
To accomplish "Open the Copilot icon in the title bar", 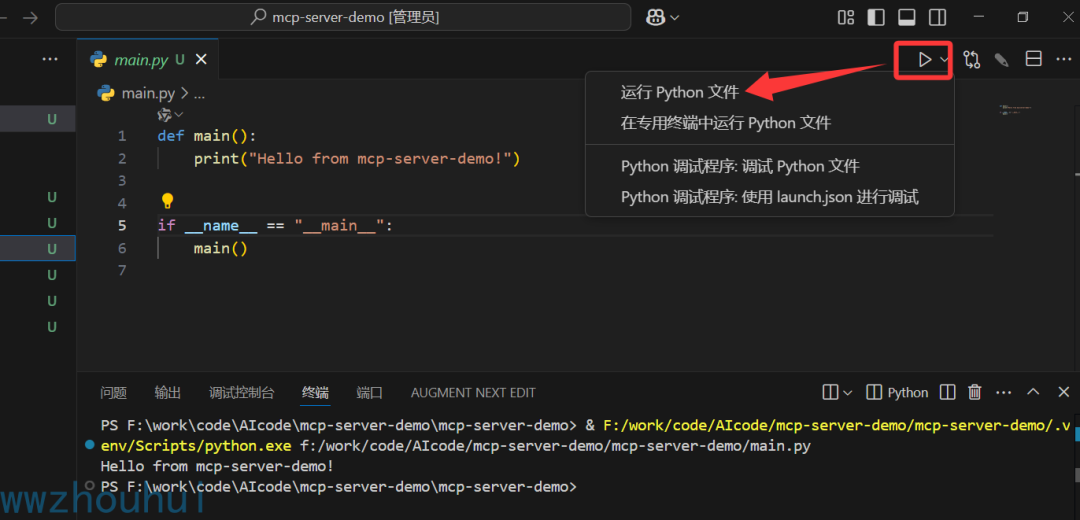I will [657, 17].
